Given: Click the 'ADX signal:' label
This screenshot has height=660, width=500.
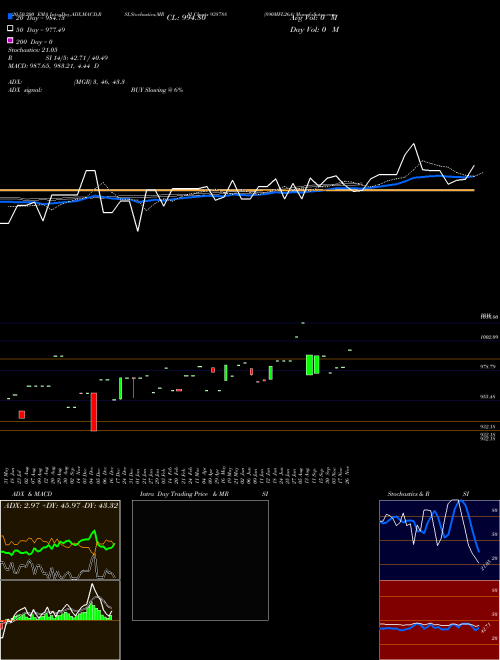Looking at the screenshot, I should pos(25,90).
